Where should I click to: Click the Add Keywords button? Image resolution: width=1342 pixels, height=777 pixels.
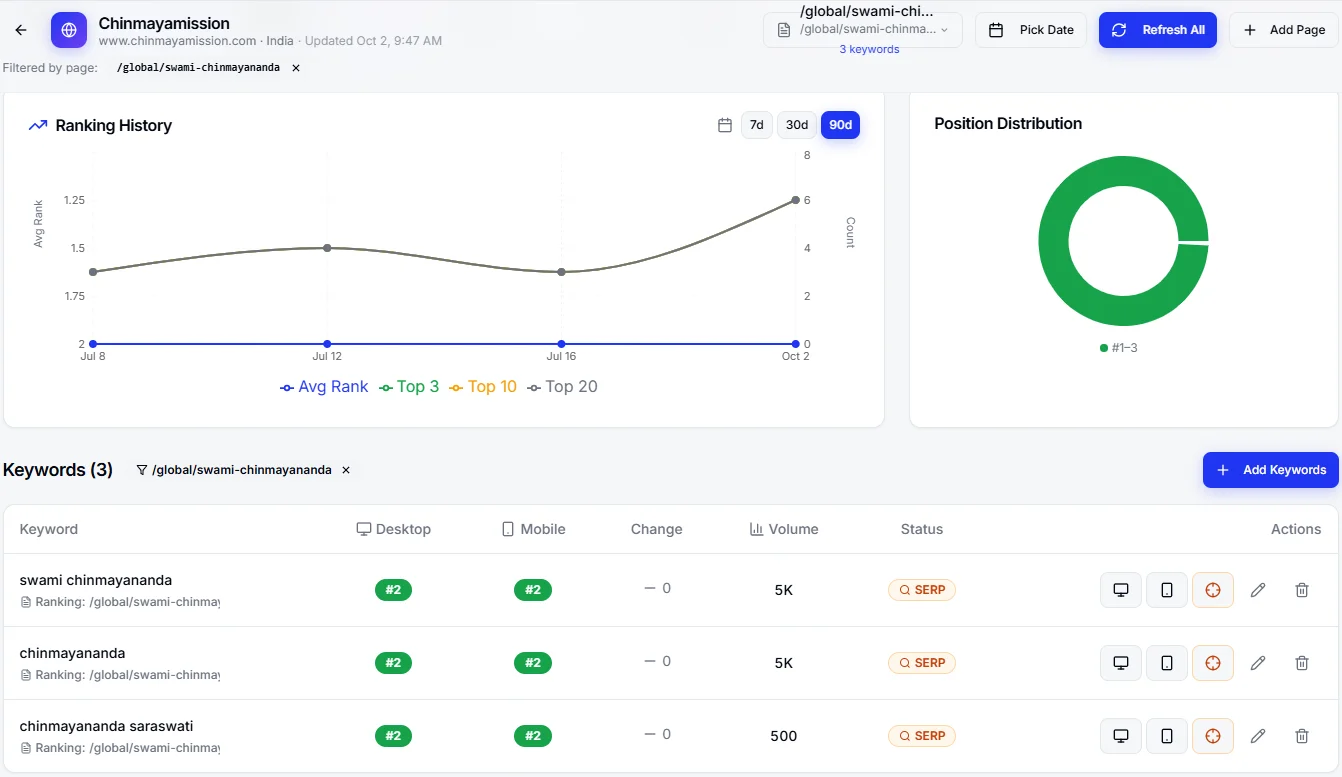tap(1270, 470)
